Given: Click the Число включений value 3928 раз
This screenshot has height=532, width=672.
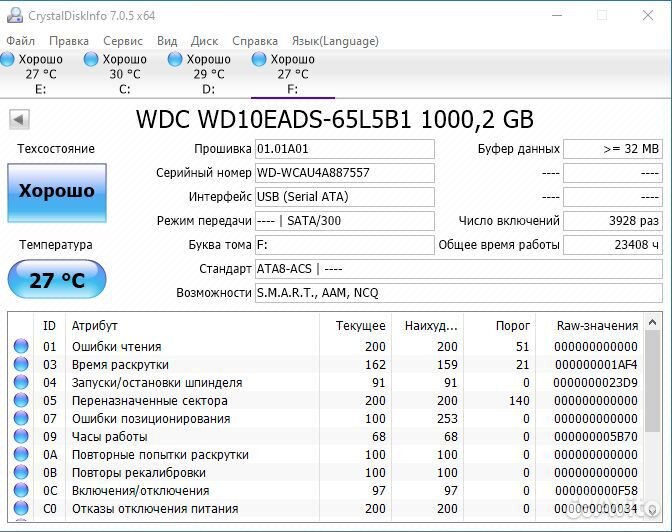Looking at the screenshot, I should [613, 221].
